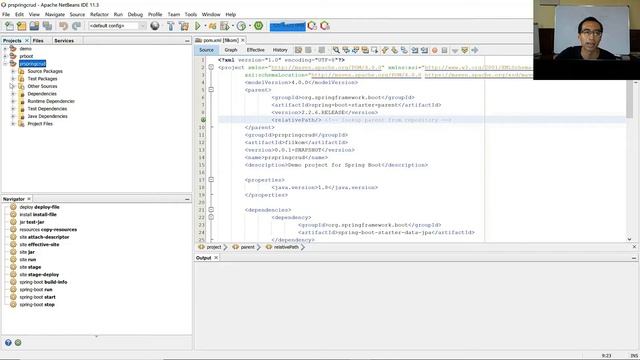Viewport: 640px width, 360px height.
Task: Click the New File toolbar icon
Action: tap(9, 26)
